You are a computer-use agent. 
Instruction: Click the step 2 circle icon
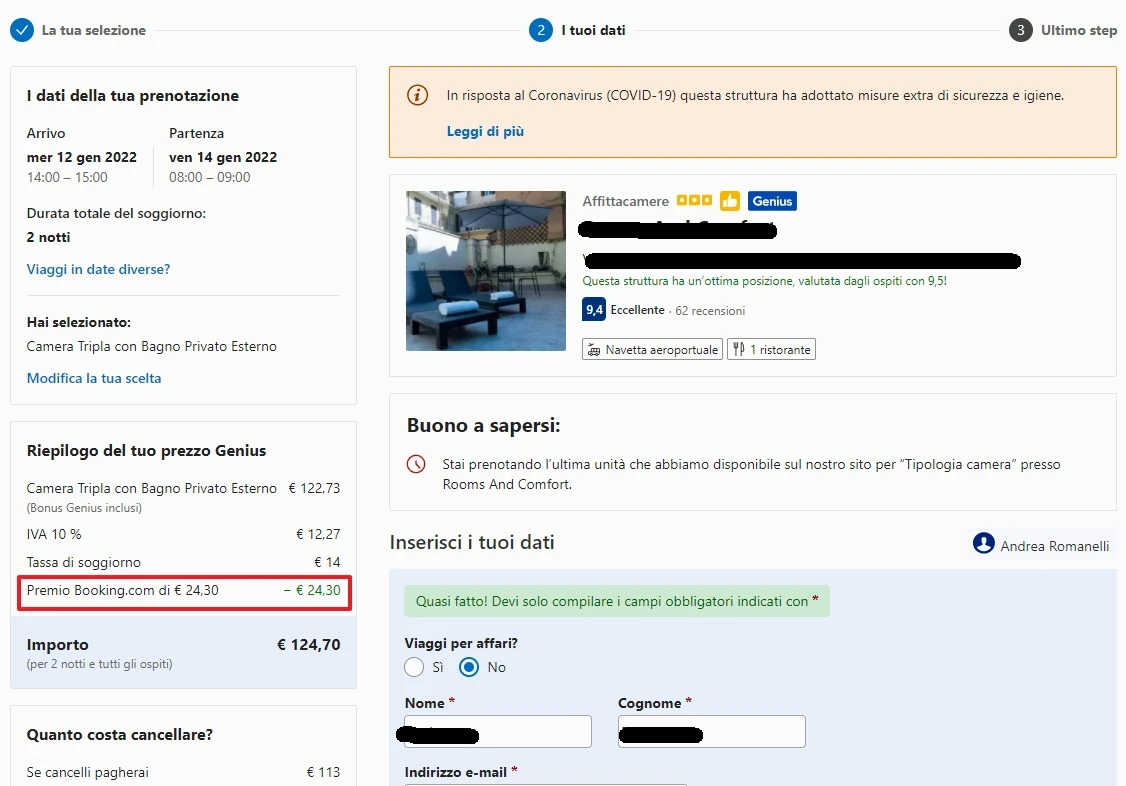pyautogui.click(x=541, y=30)
